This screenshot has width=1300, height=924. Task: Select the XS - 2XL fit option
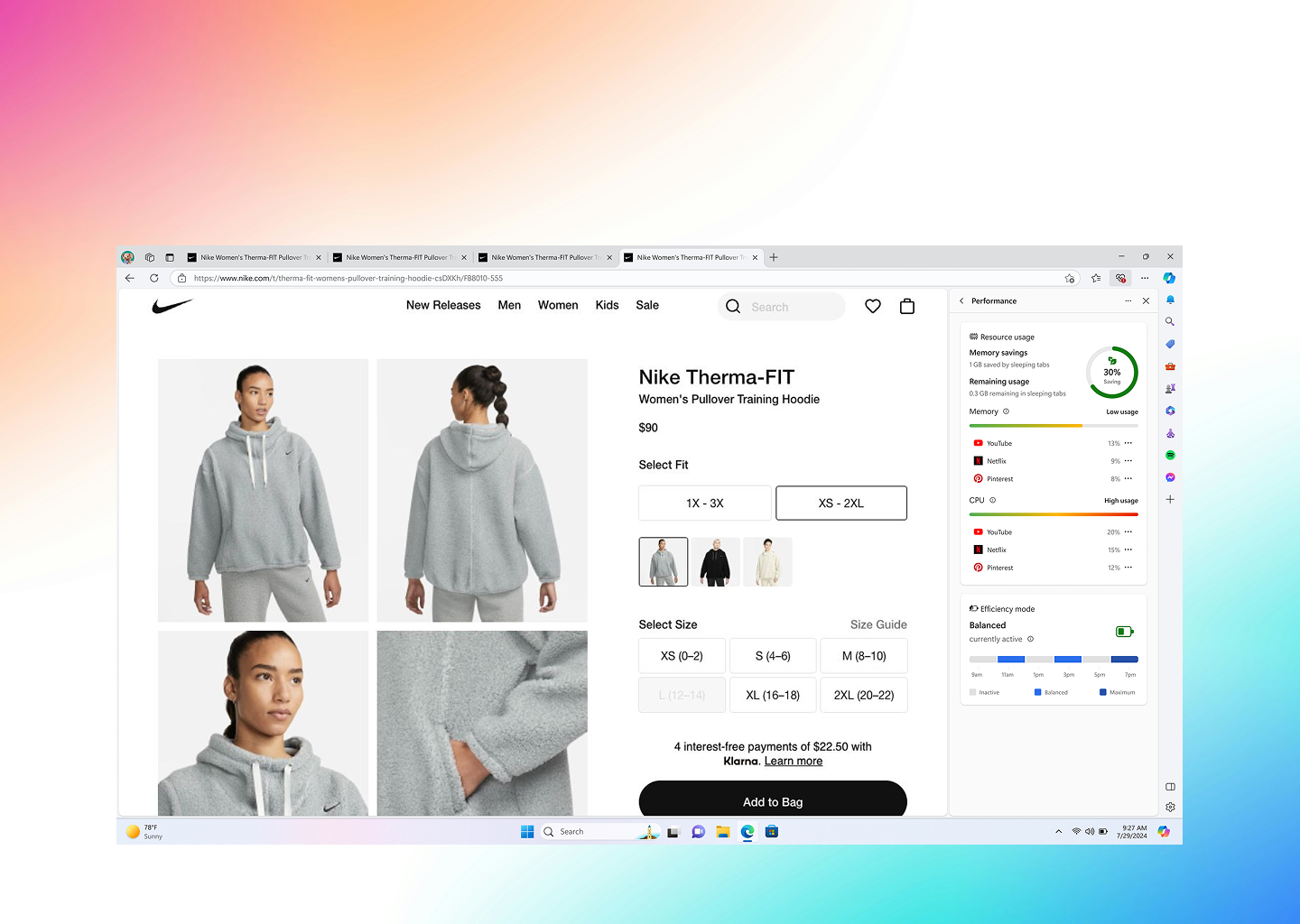tap(841, 504)
